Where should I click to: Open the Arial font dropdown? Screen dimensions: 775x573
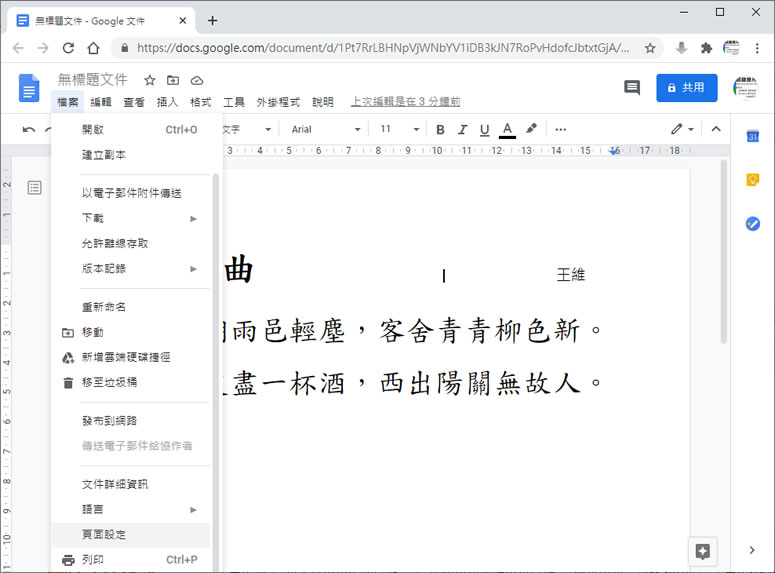click(x=325, y=130)
